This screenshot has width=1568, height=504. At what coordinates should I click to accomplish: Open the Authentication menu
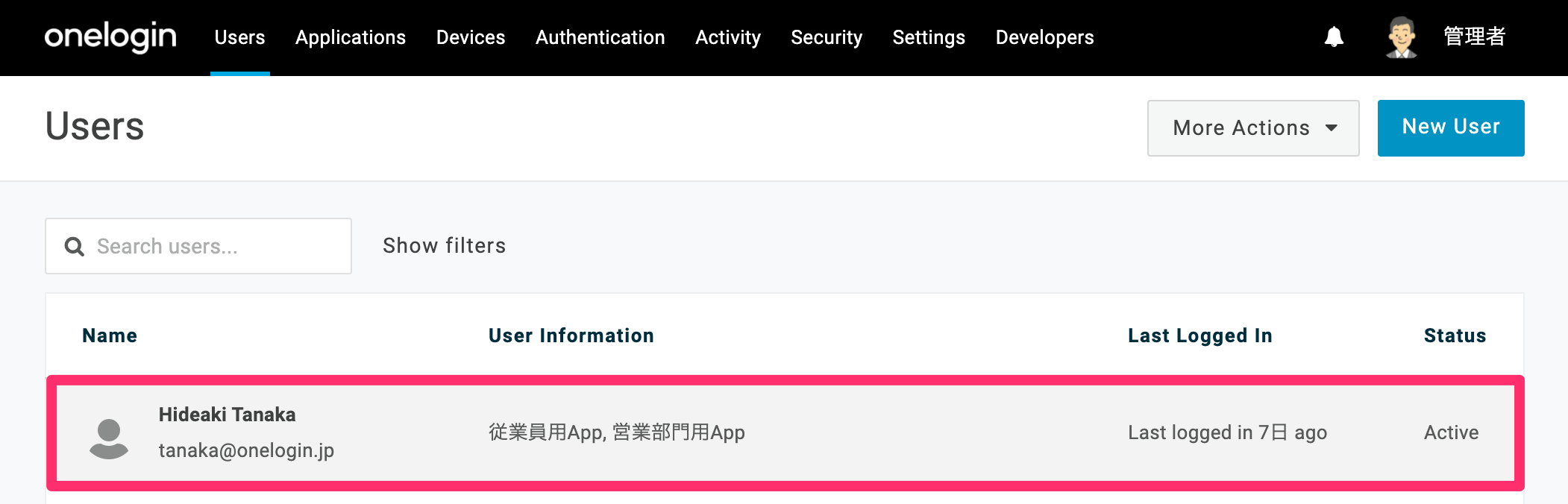point(600,37)
